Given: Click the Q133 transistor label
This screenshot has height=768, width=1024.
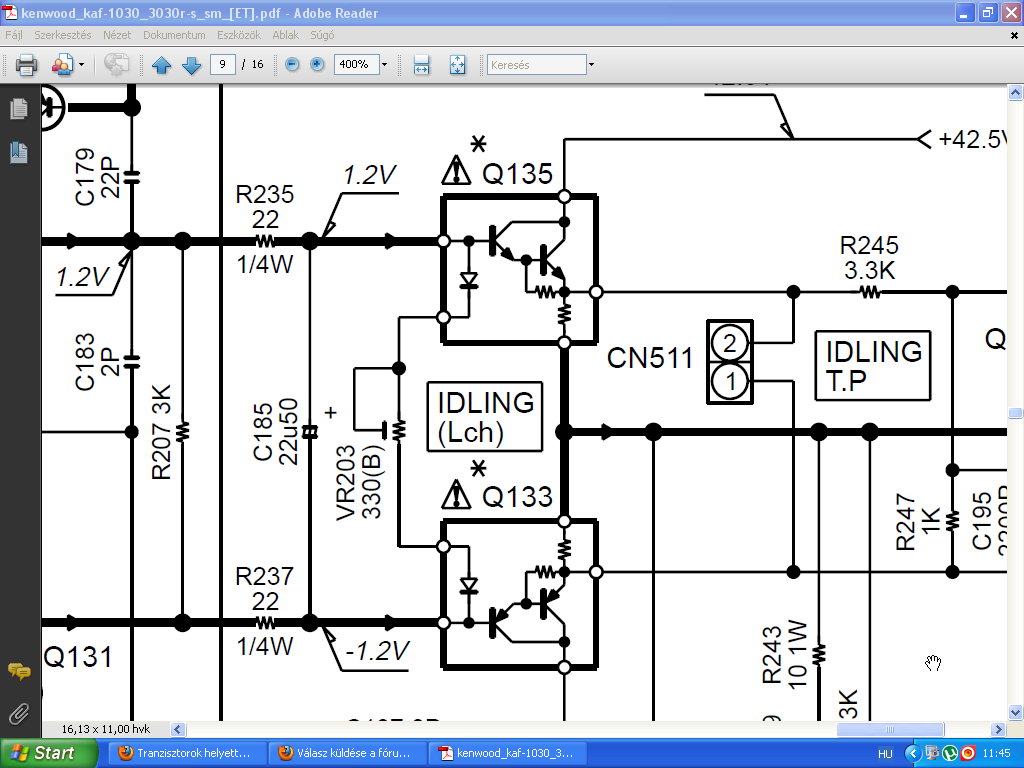Looking at the screenshot, I should [x=517, y=497].
